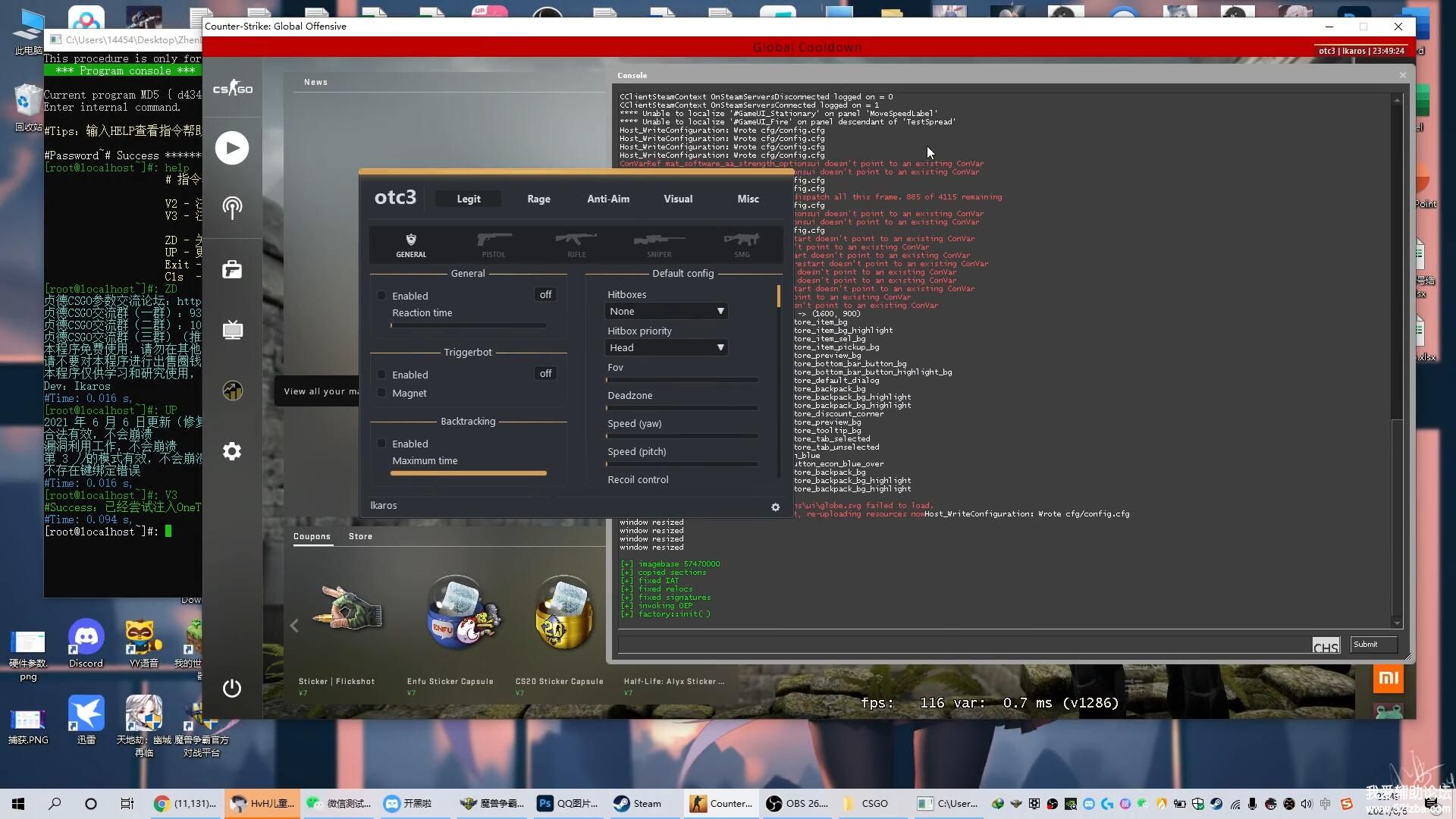Switch to the Misc tab

click(748, 199)
